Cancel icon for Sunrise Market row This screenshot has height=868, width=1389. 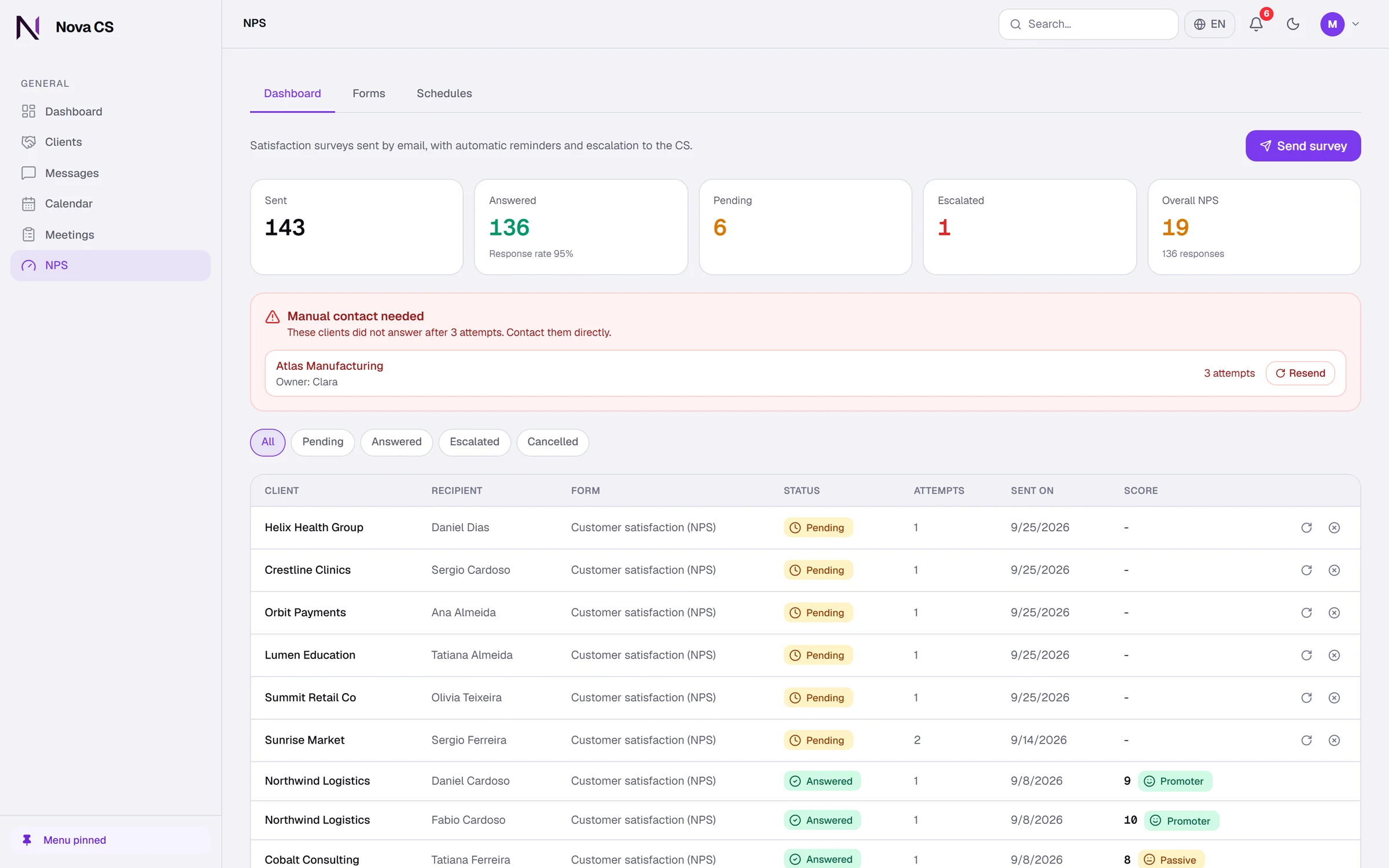coord(1334,740)
